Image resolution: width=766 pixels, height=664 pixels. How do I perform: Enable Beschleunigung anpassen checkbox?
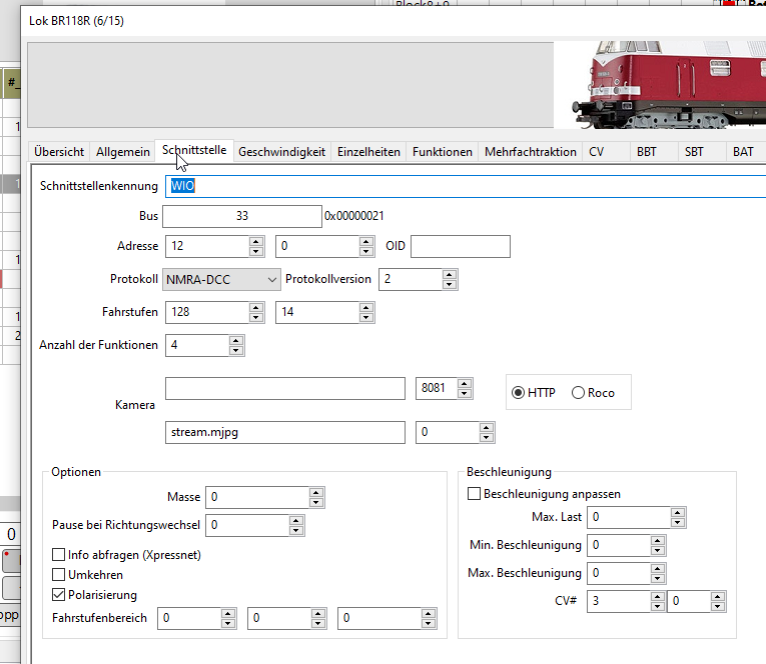click(474, 494)
